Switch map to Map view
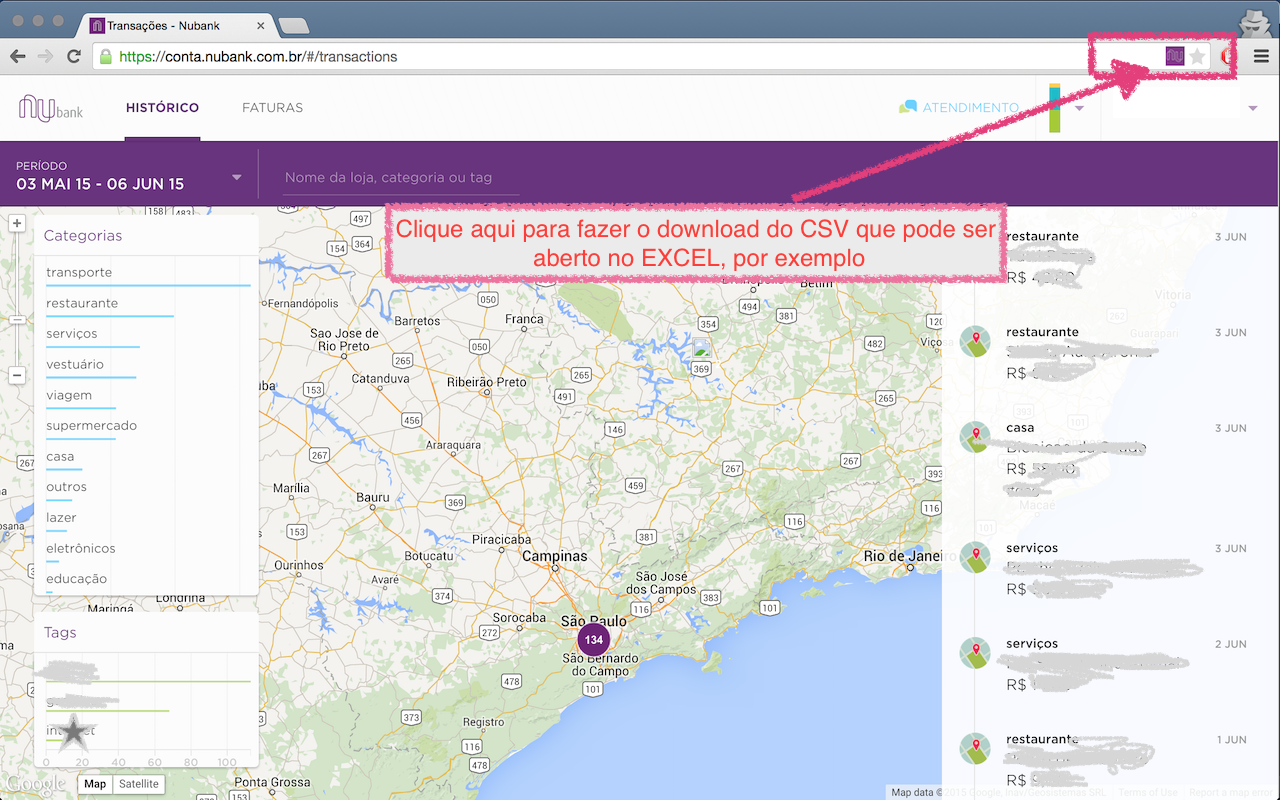1280x800 pixels. 95,784
